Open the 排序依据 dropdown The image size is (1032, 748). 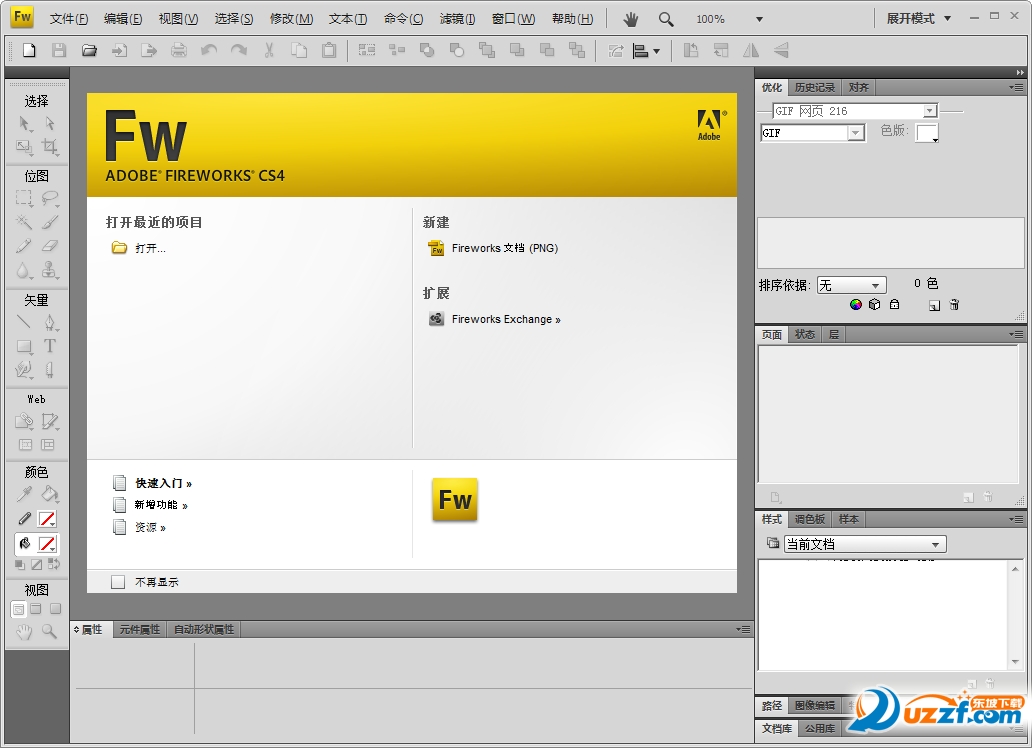tap(852, 285)
